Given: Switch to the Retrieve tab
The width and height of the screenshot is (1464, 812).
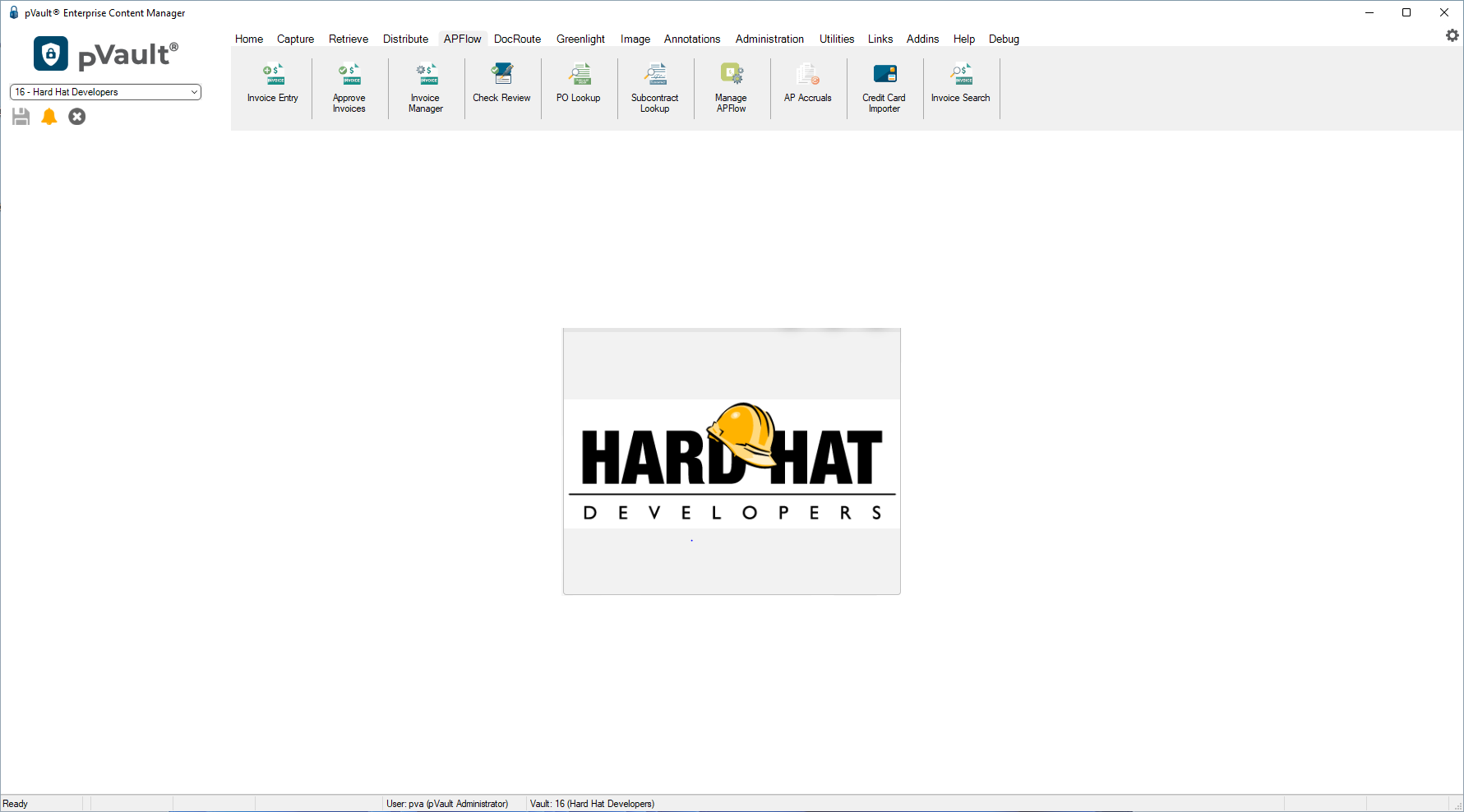Looking at the screenshot, I should click(x=349, y=39).
